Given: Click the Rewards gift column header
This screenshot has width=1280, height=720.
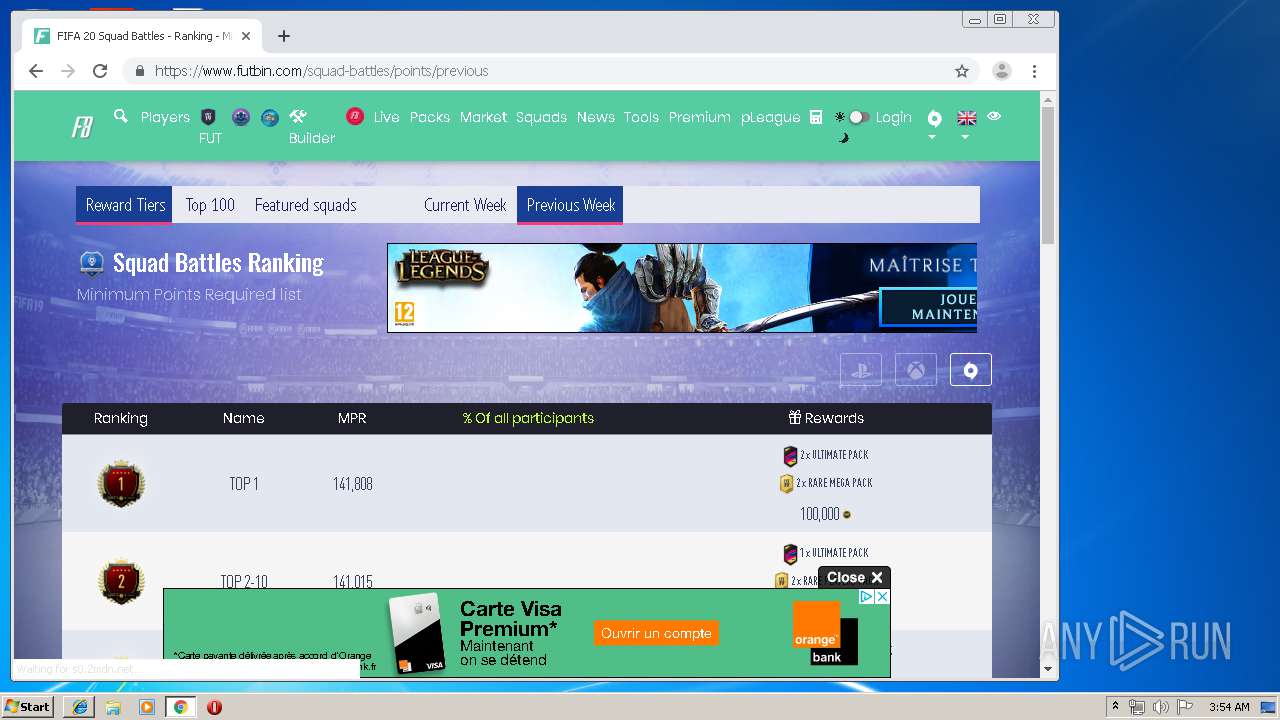Looking at the screenshot, I should [826, 418].
